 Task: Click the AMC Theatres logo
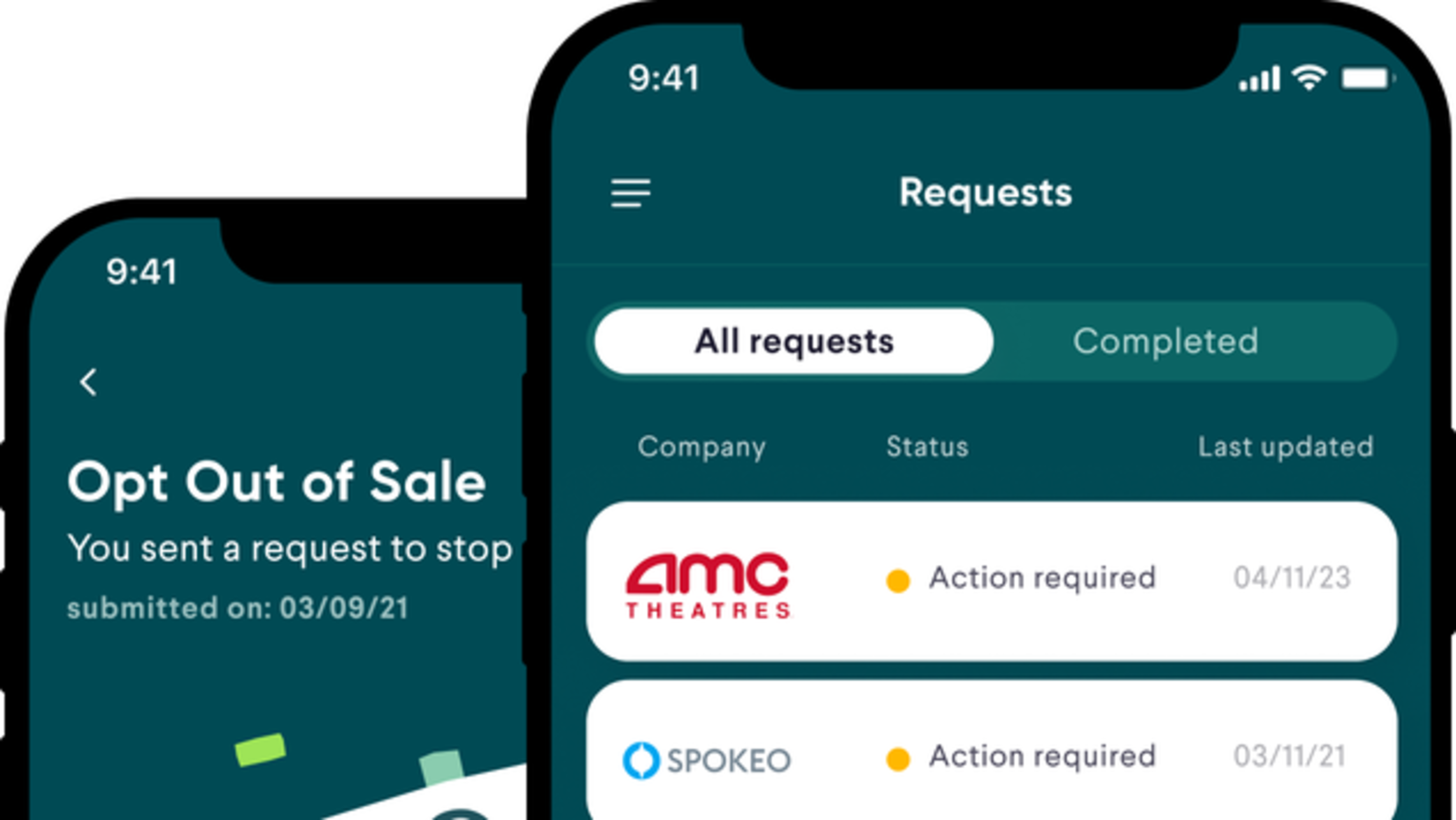point(708,584)
